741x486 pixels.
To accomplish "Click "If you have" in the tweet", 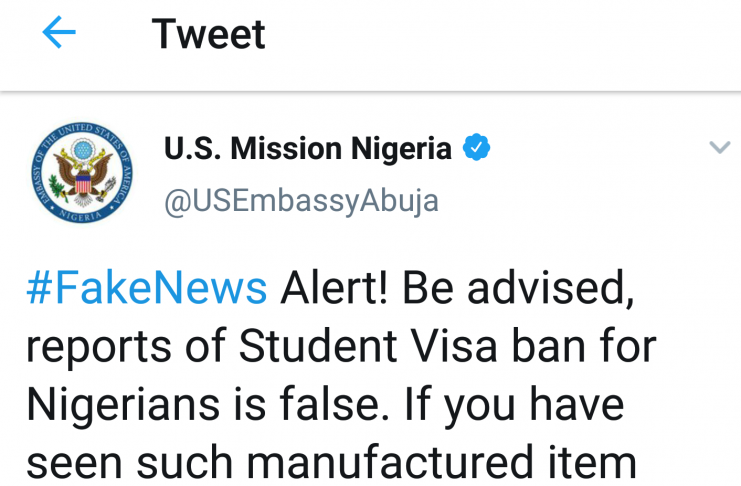I will coord(524,405).
